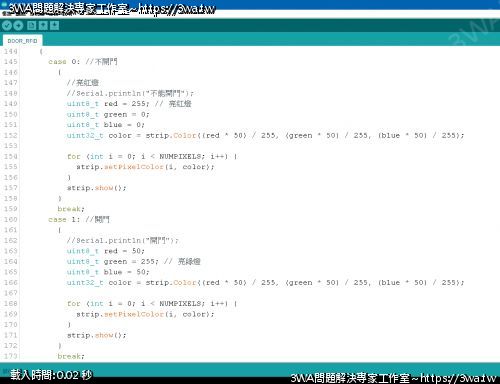This screenshot has height=384, width=500.
Task: Click 'uint8_t green = 255' on line 164
Action: tap(112, 261)
